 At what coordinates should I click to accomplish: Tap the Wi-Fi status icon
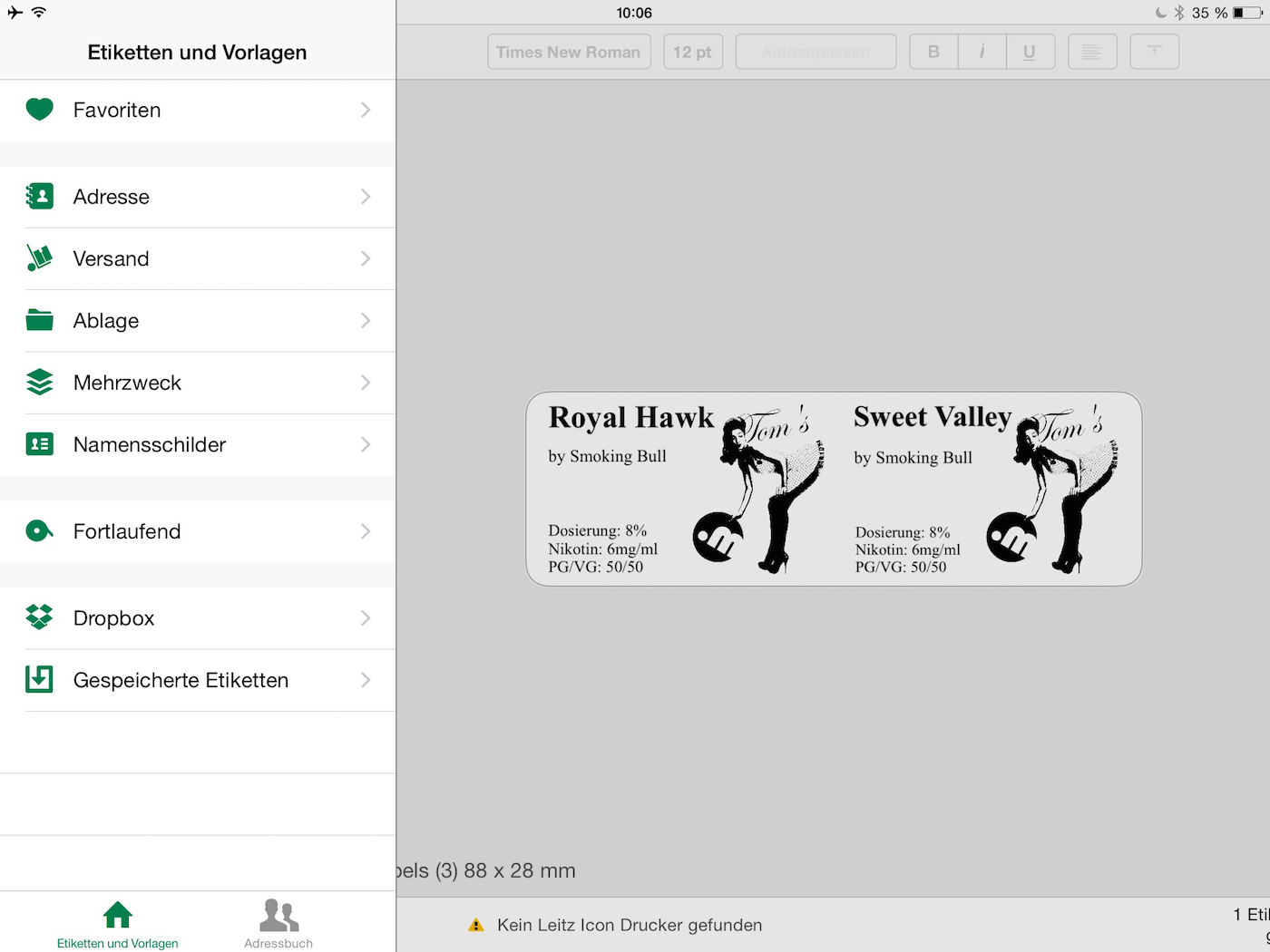click(x=38, y=13)
